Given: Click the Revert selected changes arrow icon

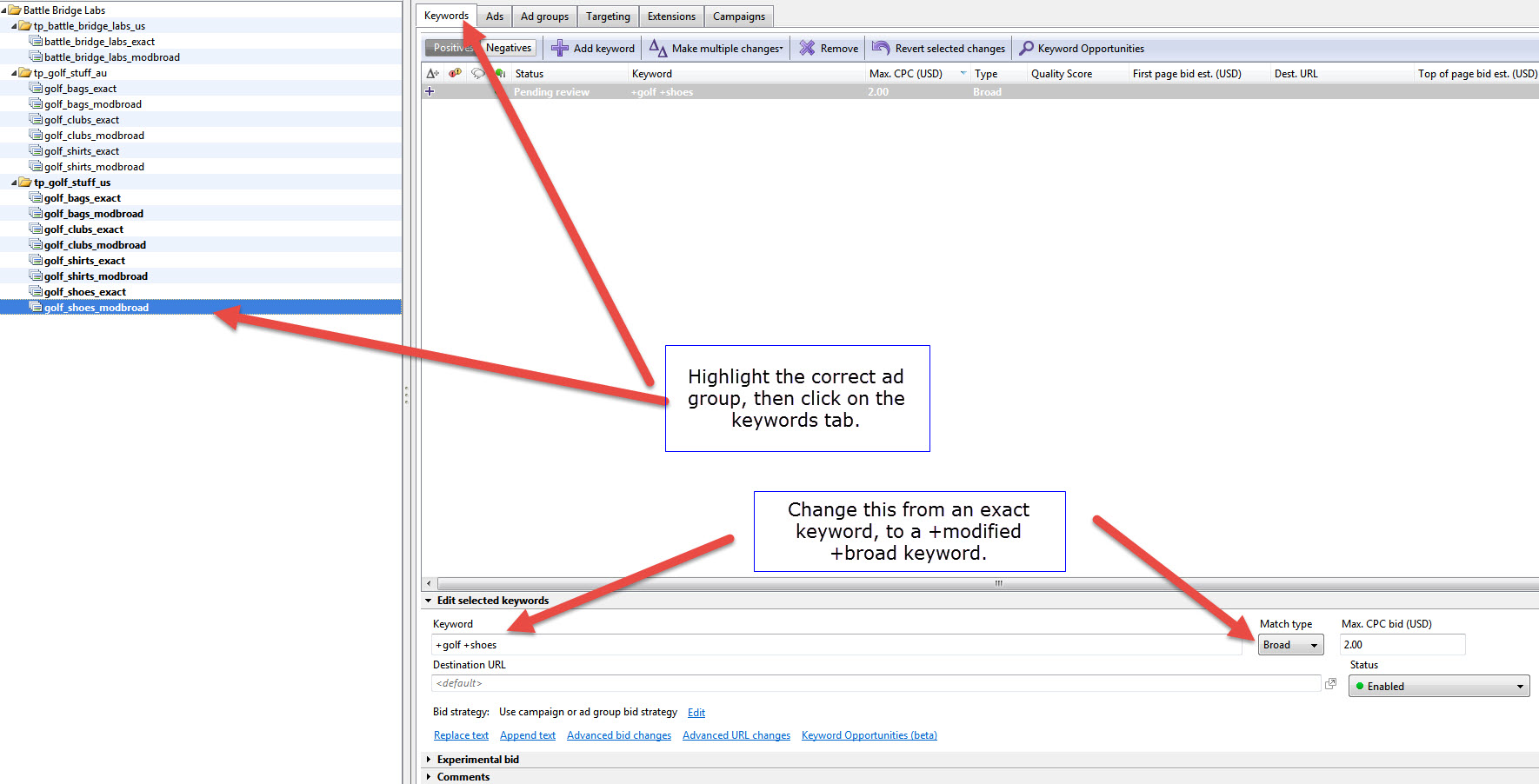Looking at the screenshot, I should tap(881, 48).
